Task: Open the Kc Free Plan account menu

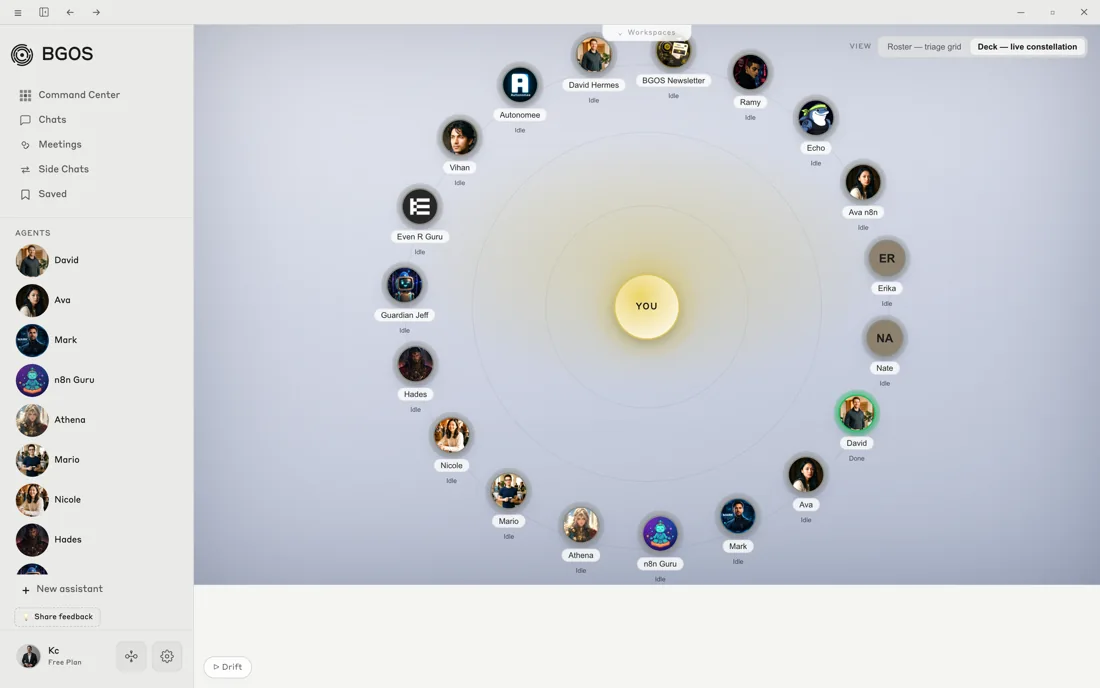Action: point(49,656)
